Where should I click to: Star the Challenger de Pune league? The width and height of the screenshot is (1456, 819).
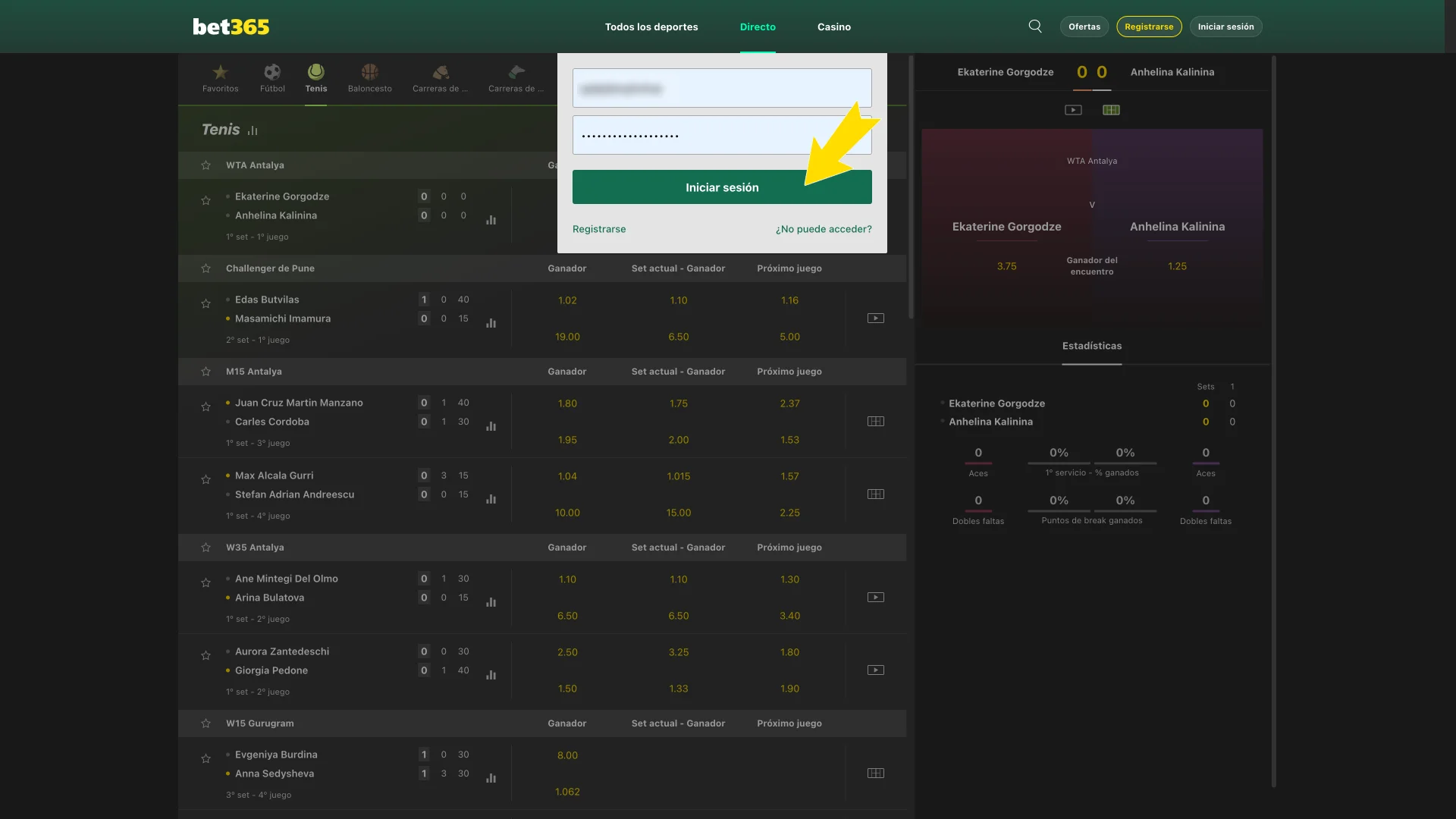pyautogui.click(x=206, y=268)
